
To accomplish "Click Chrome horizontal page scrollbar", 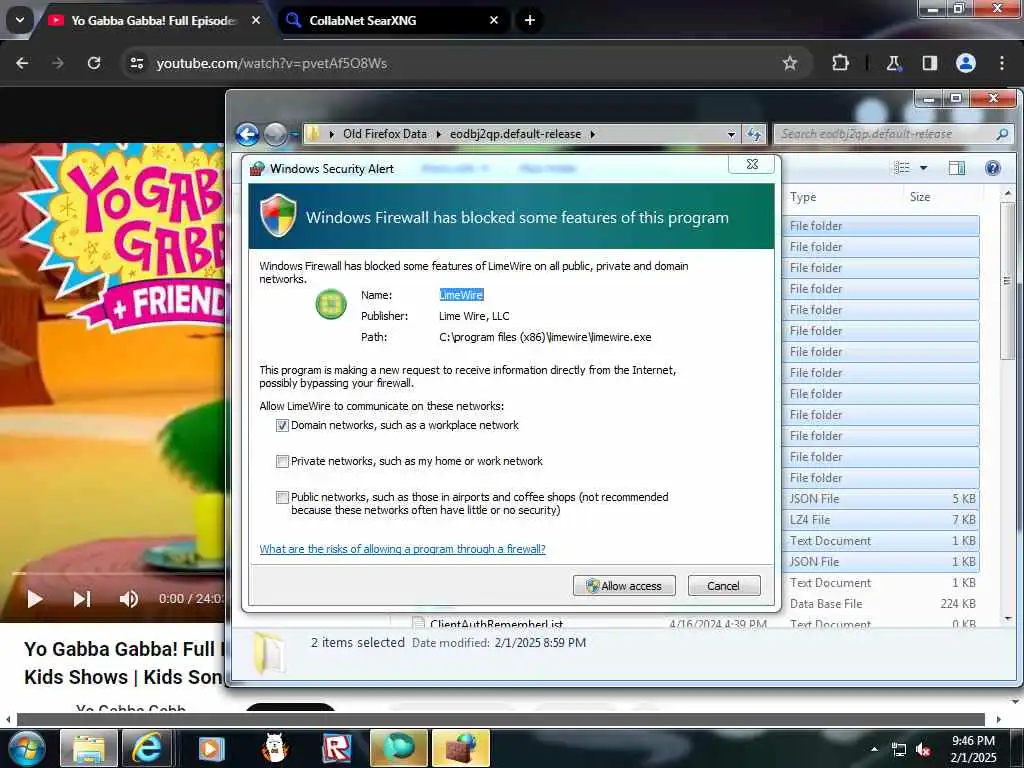I will 500,719.
